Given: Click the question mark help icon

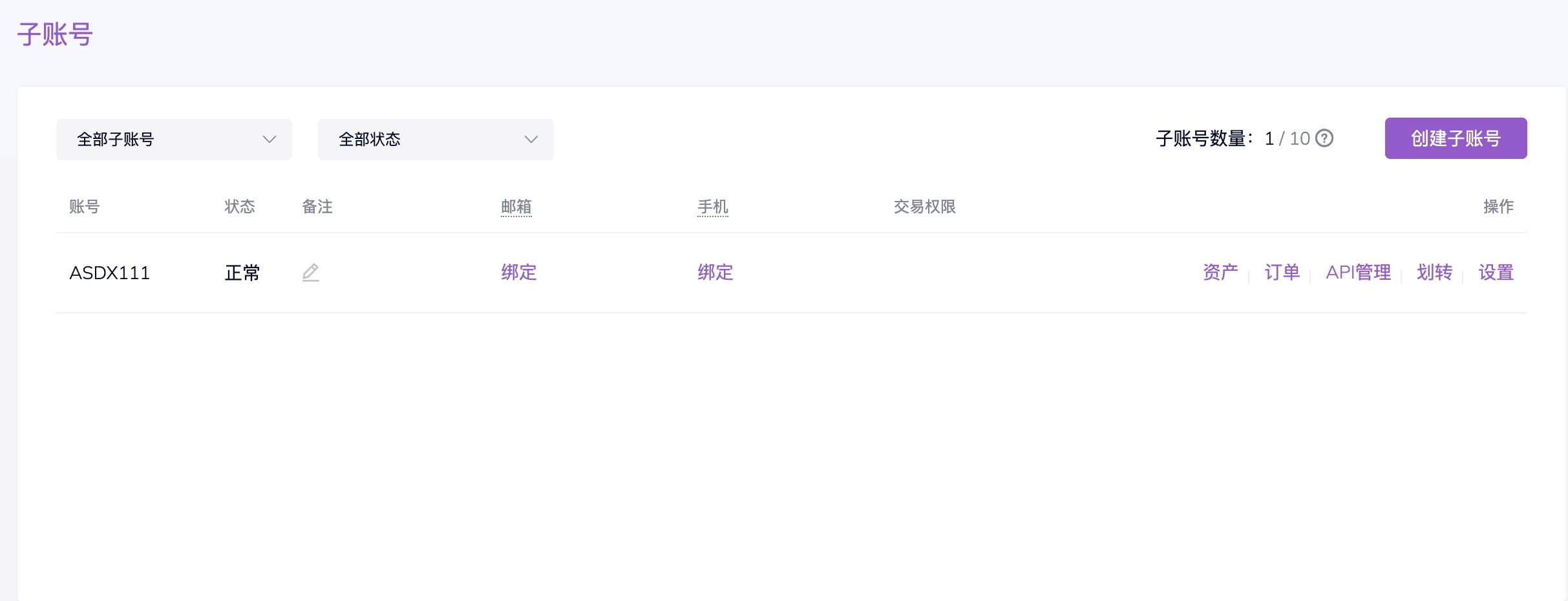Looking at the screenshot, I should [x=1324, y=138].
